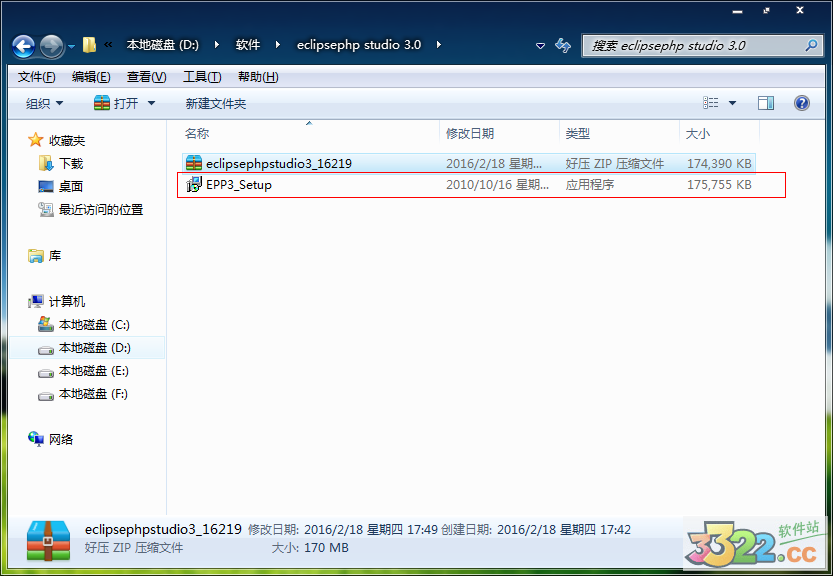Viewport: 833px width, 576px height.
Task: Click the 收藏夹 star icon
Action: pyautogui.click(x=36, y=140)
